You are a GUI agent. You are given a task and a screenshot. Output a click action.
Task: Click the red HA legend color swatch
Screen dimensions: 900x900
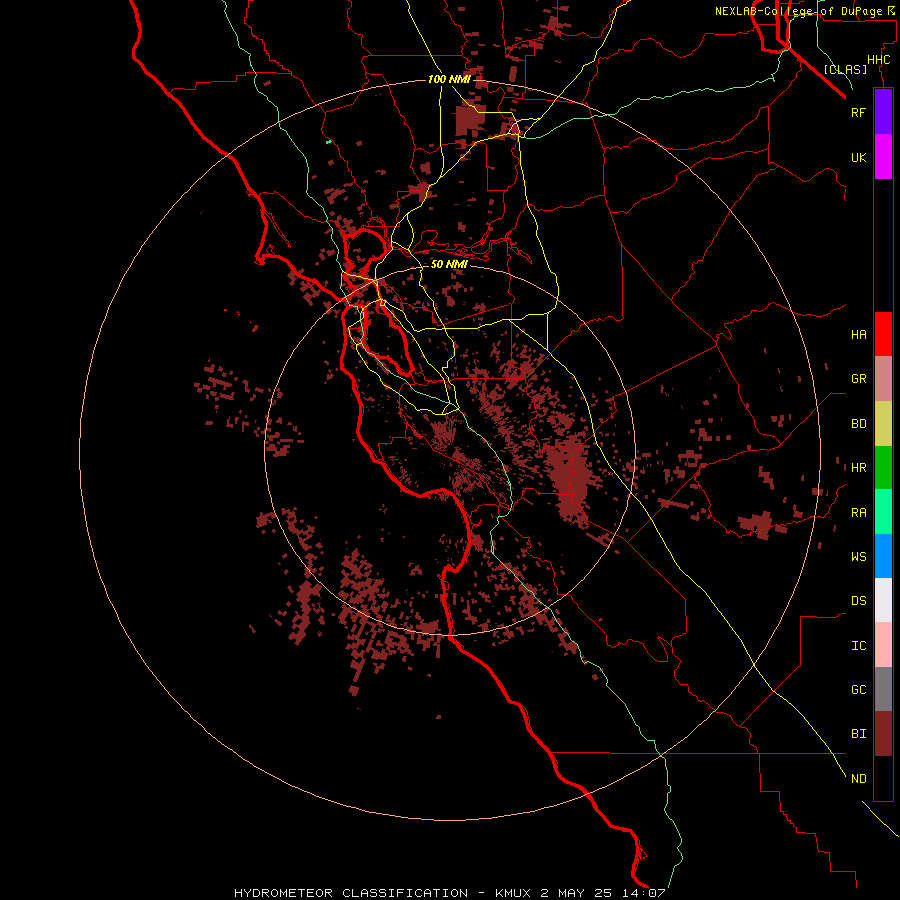883,334
